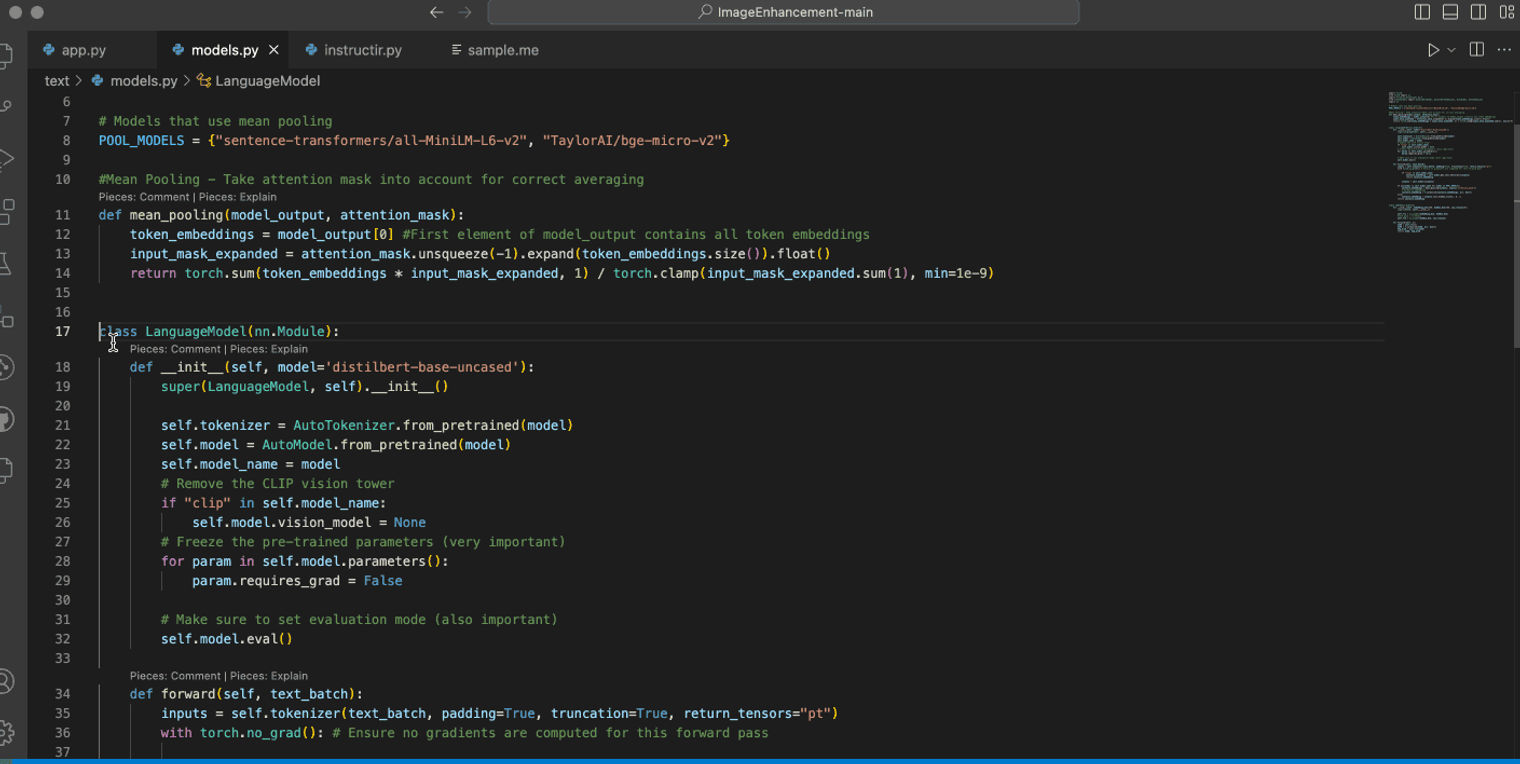This screenshot has height=764, width=1520.
Task: Go back using the left arrow
Action: (436, 12)
